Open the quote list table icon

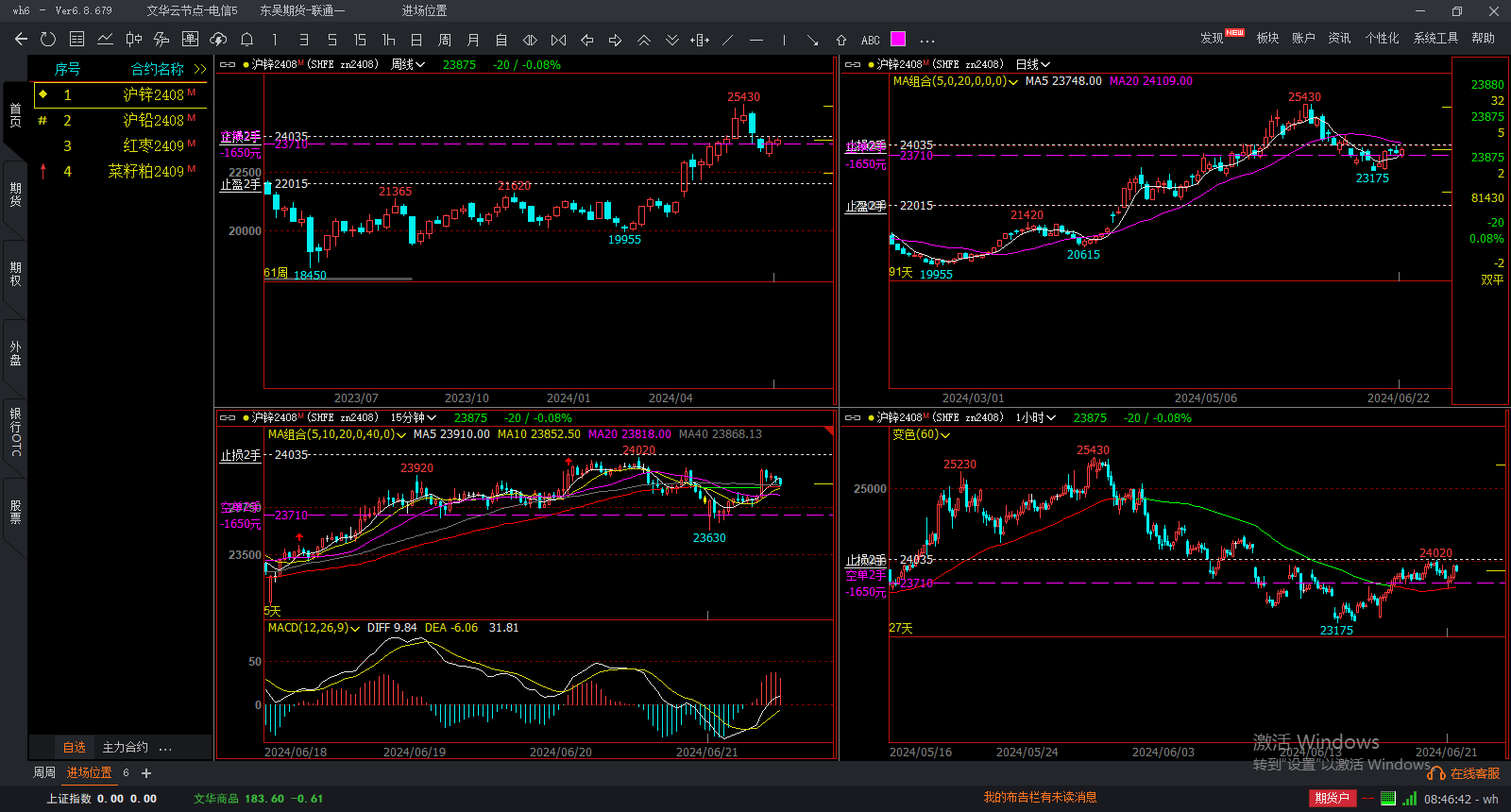click(77, 39)
